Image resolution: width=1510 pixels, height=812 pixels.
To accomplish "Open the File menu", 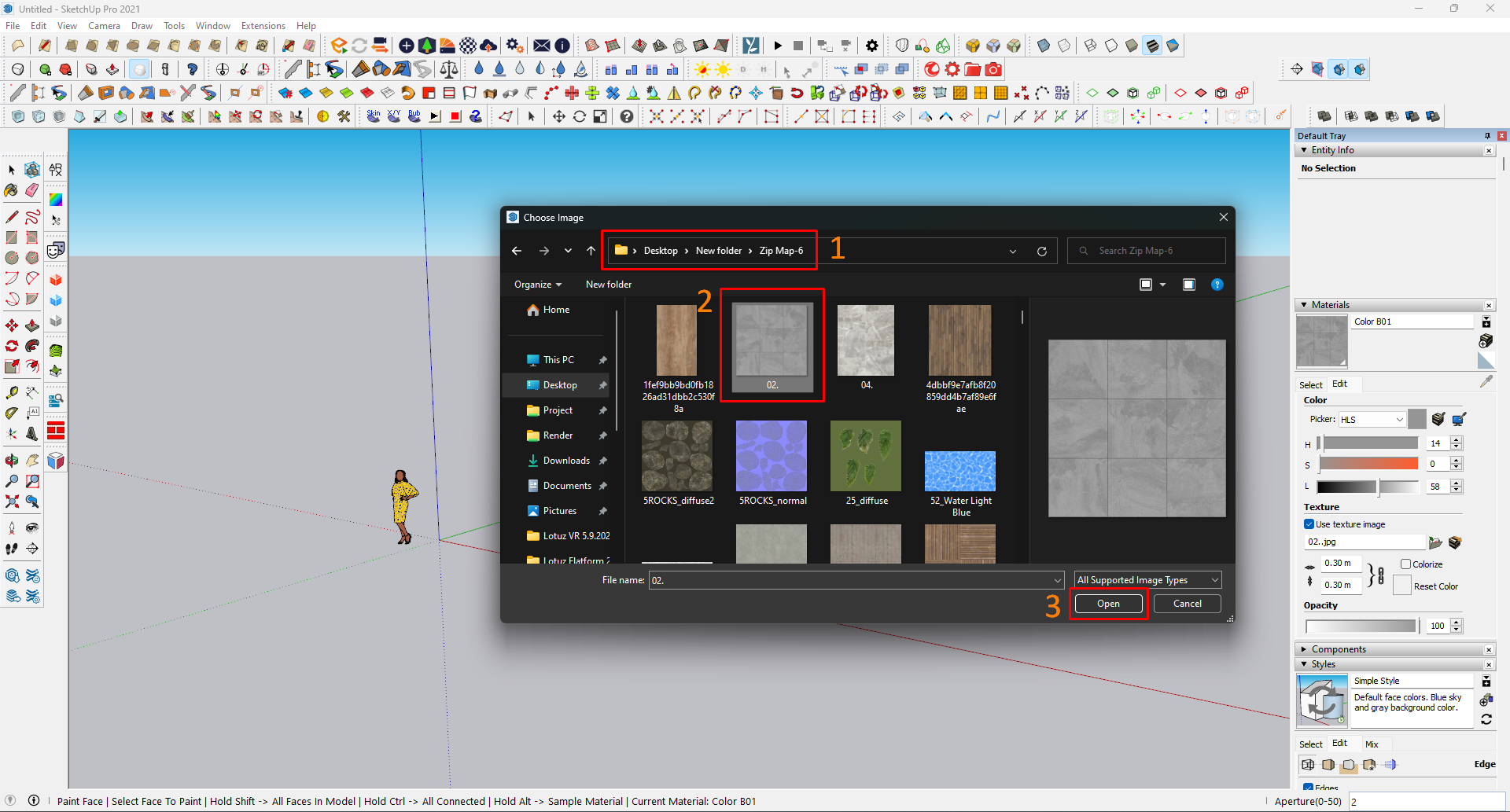I will (x=13, y=26).
